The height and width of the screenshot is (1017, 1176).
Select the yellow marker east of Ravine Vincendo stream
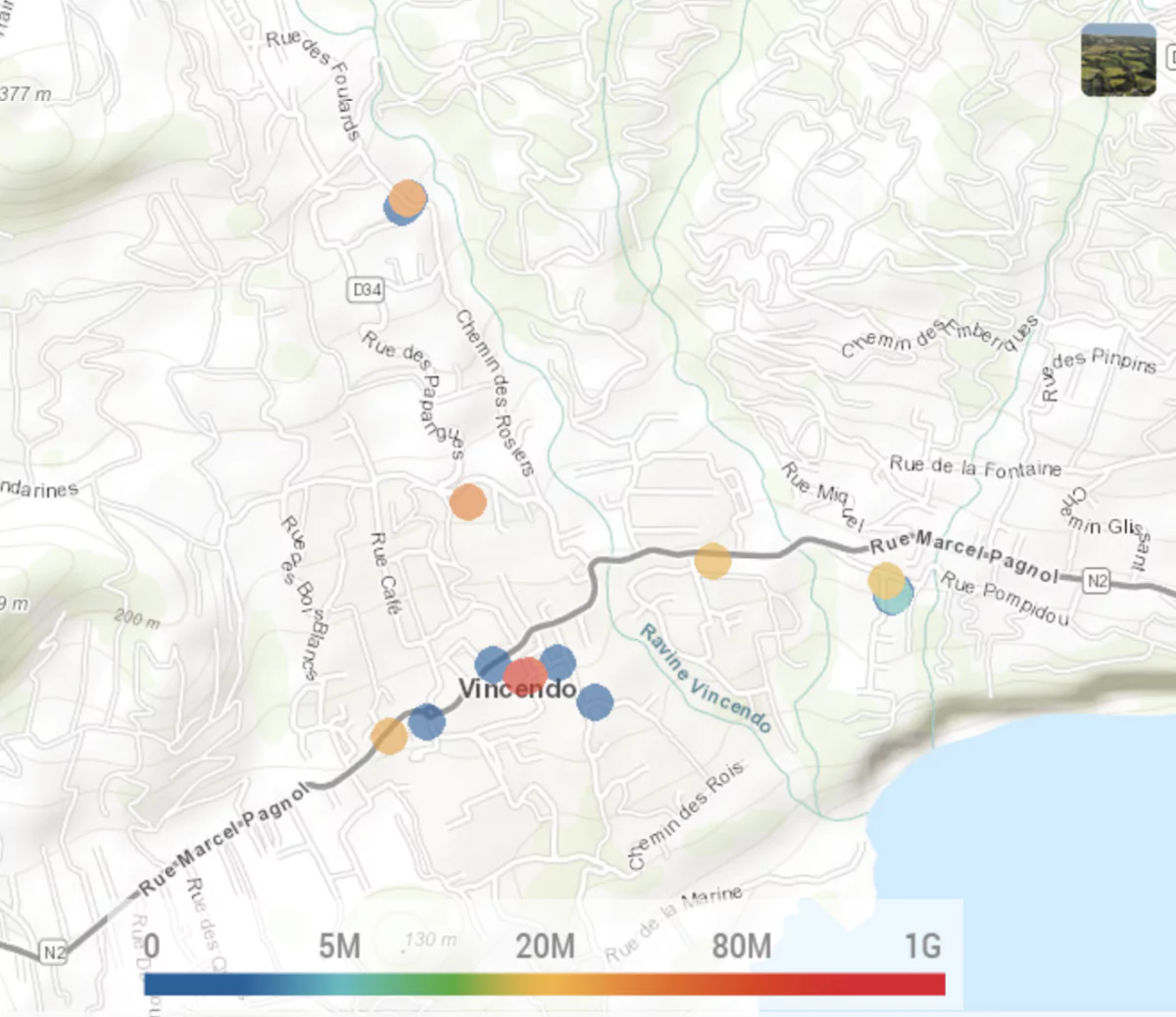tap(712, 560)
